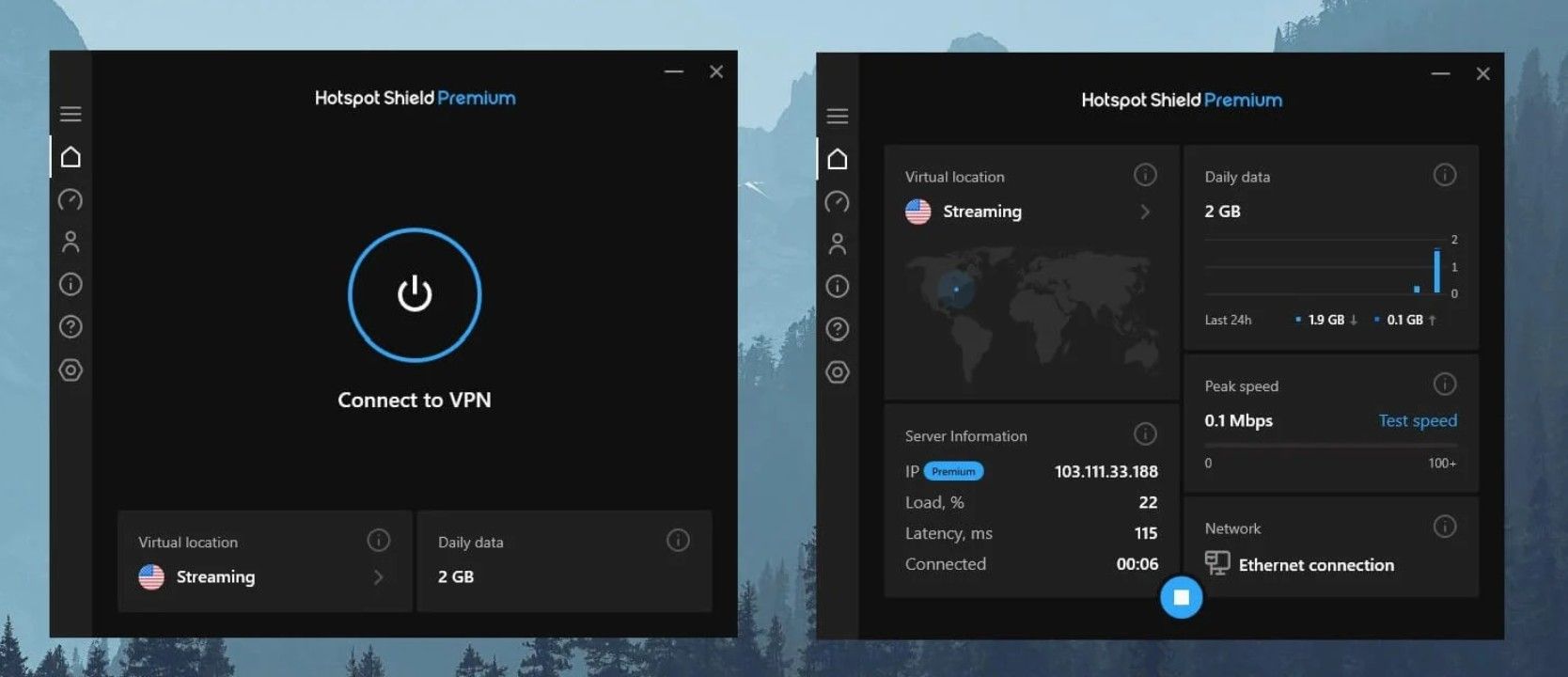Click the peak speed meter bar

point(1331,446)
